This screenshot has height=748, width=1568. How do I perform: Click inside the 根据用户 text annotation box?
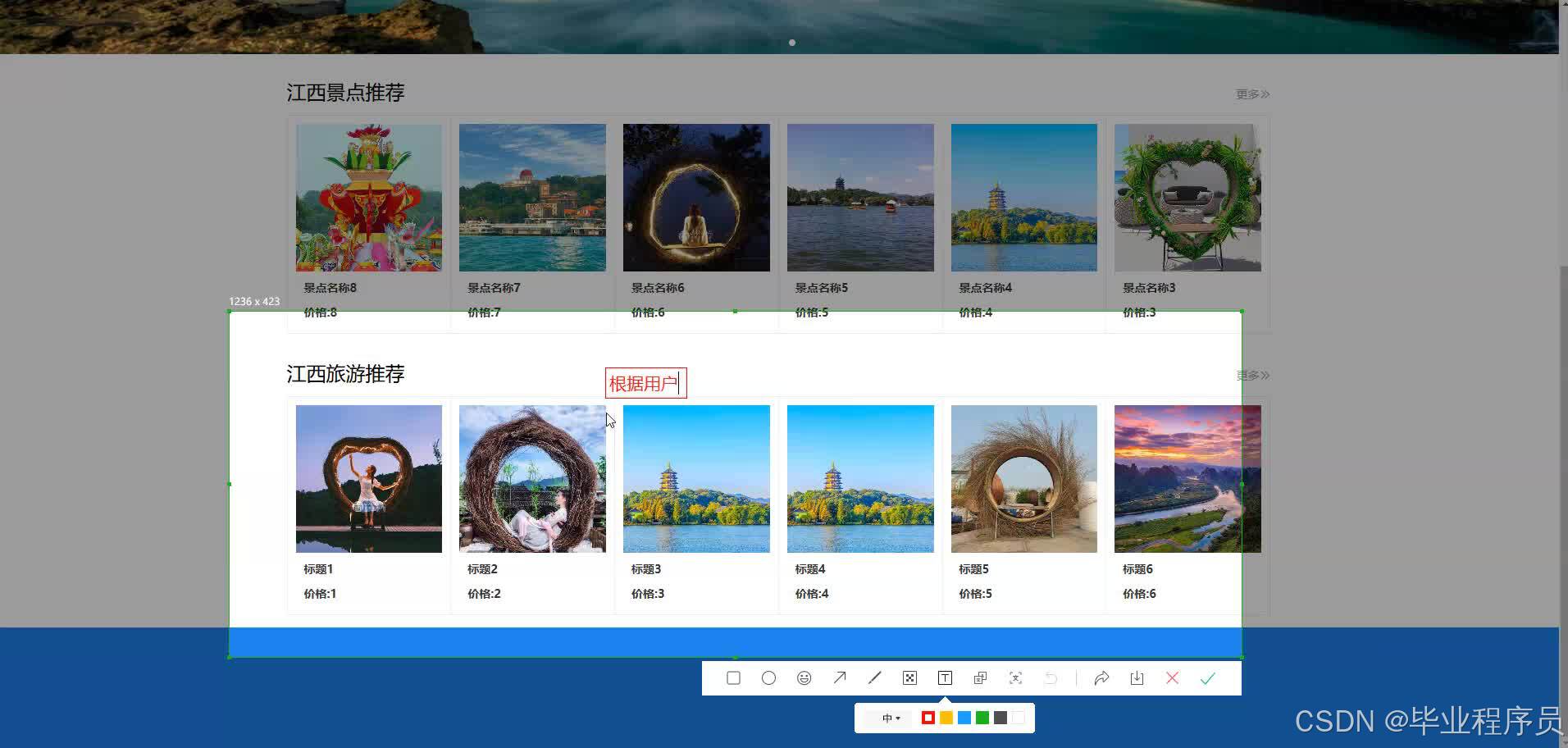tap(645, 383)
